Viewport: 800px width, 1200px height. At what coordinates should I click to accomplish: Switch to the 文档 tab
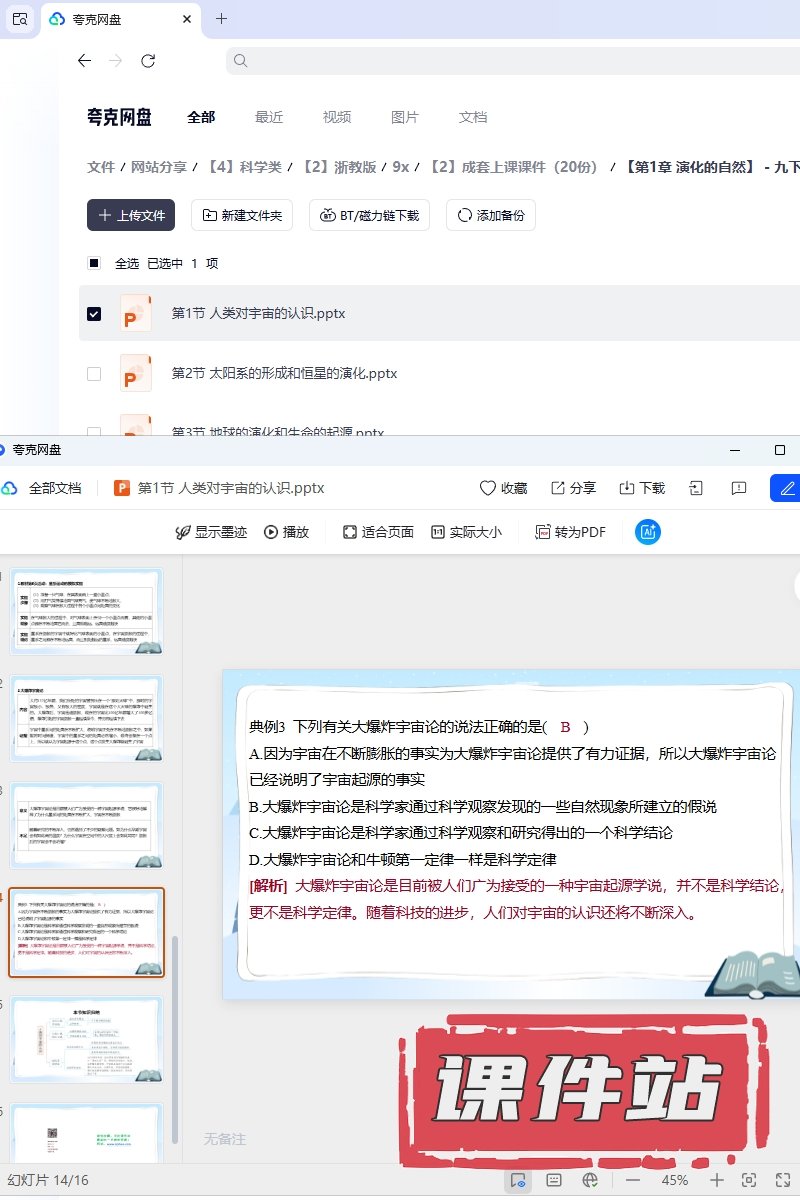coord(473,117)
